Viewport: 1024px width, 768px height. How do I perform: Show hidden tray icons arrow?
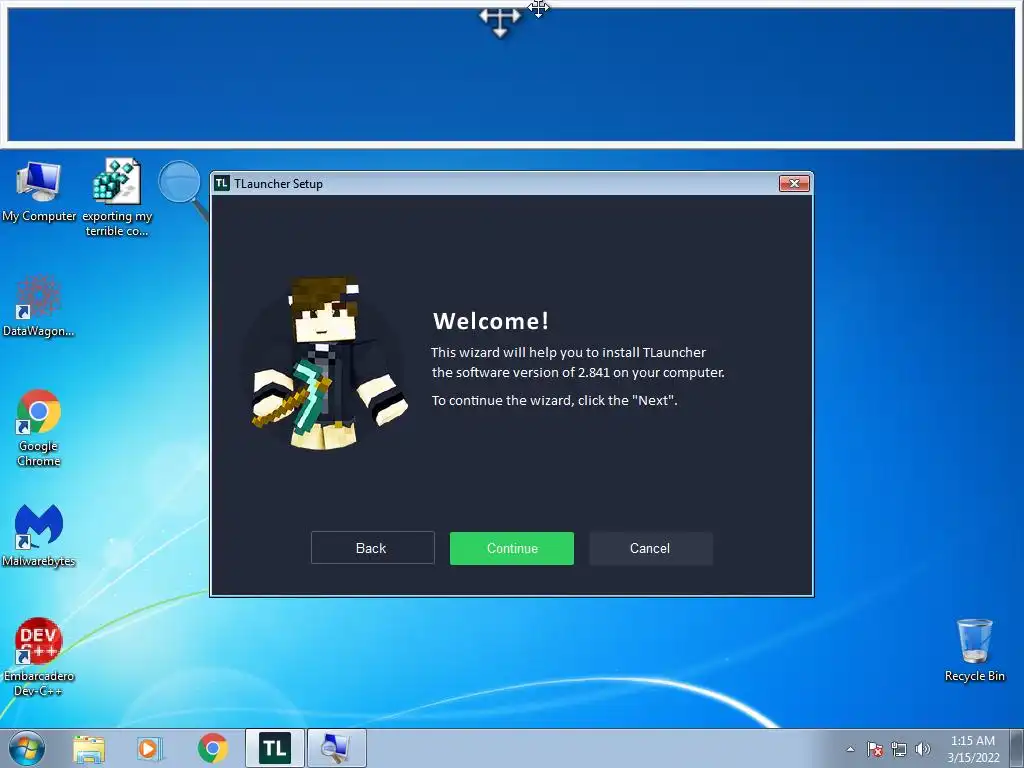pos(850,749)
